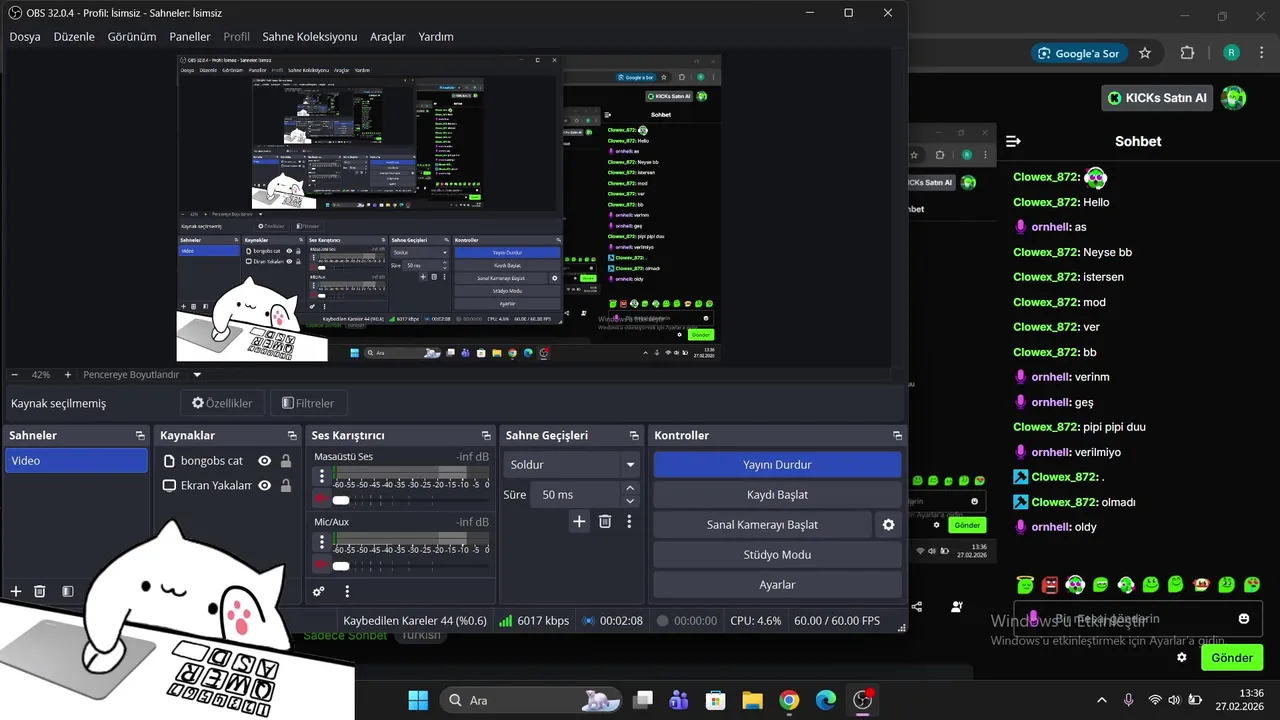Add a new scene with plus icon
This screenshot has height=720, width=1280.
(x=16, y=591)
